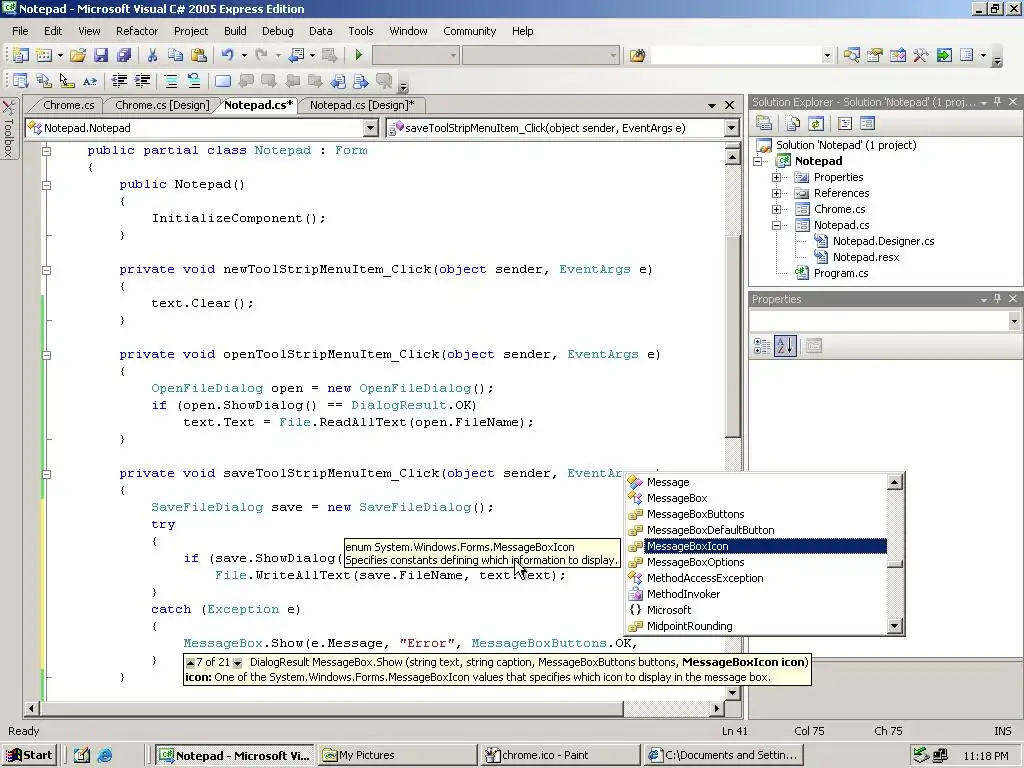Switch to the Notepad.cs [Design]* tab
1024x768 pixels.
click(362, 105)
